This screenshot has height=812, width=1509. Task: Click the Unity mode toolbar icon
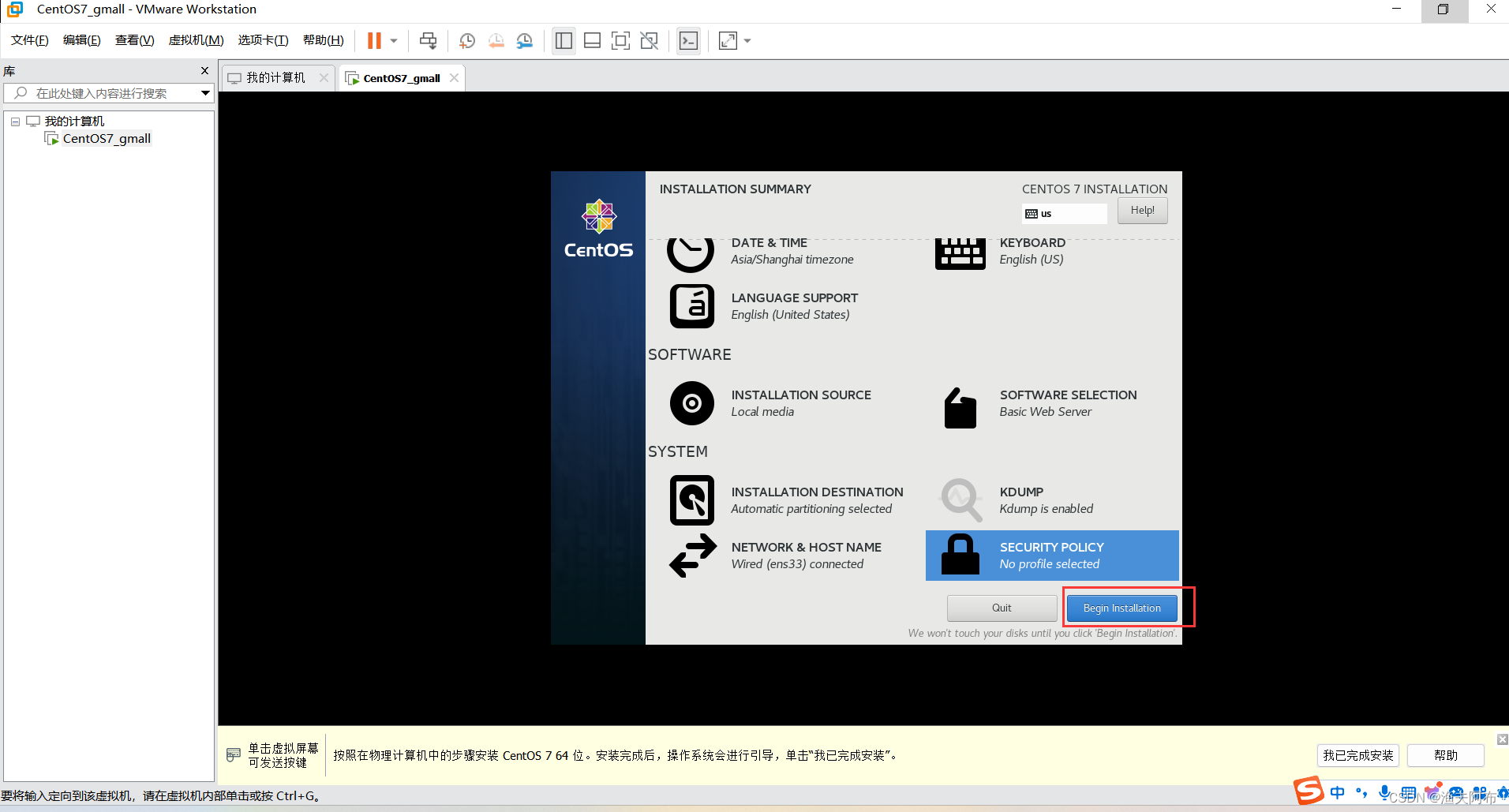click(x=650, y=40)
